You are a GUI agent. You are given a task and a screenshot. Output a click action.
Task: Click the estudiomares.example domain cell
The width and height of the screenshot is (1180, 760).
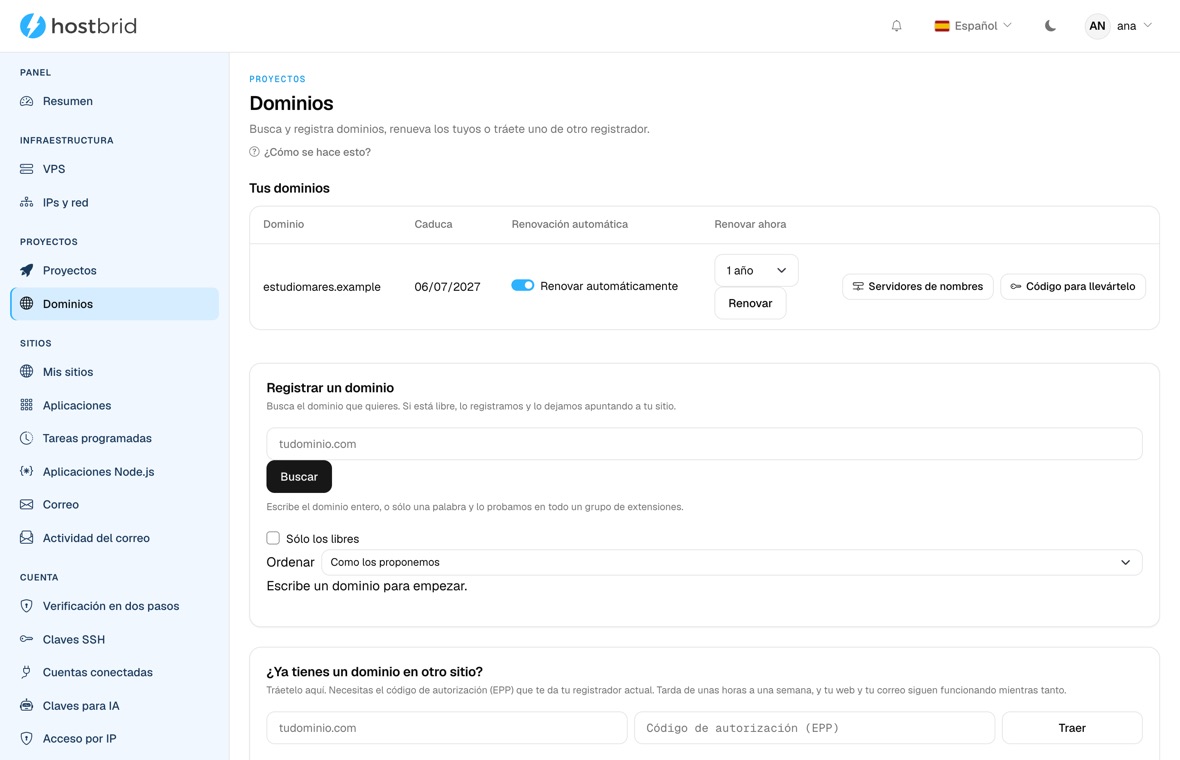point(321,287)
